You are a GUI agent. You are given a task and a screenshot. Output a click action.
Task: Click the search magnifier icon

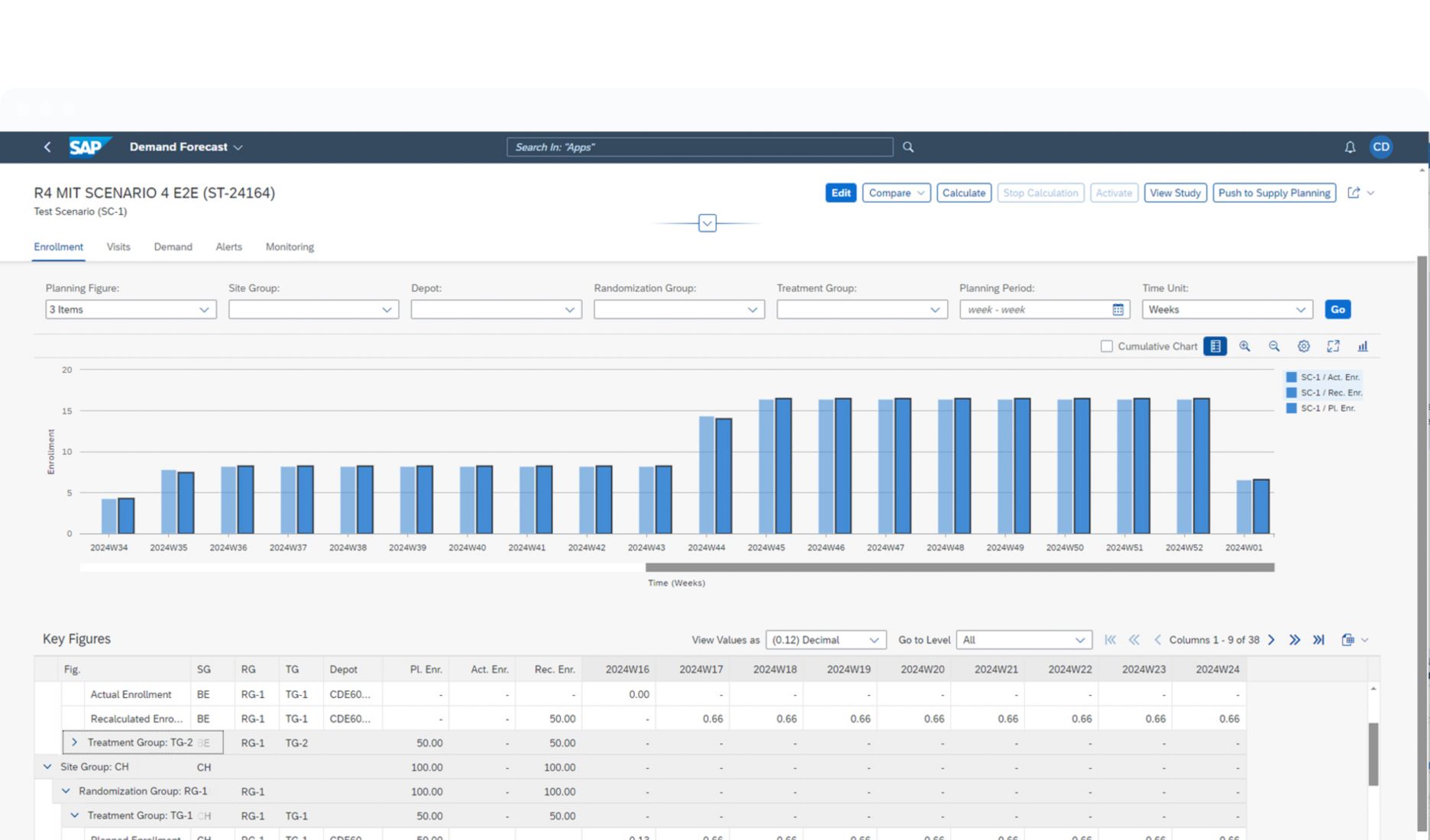click(907, 147)
